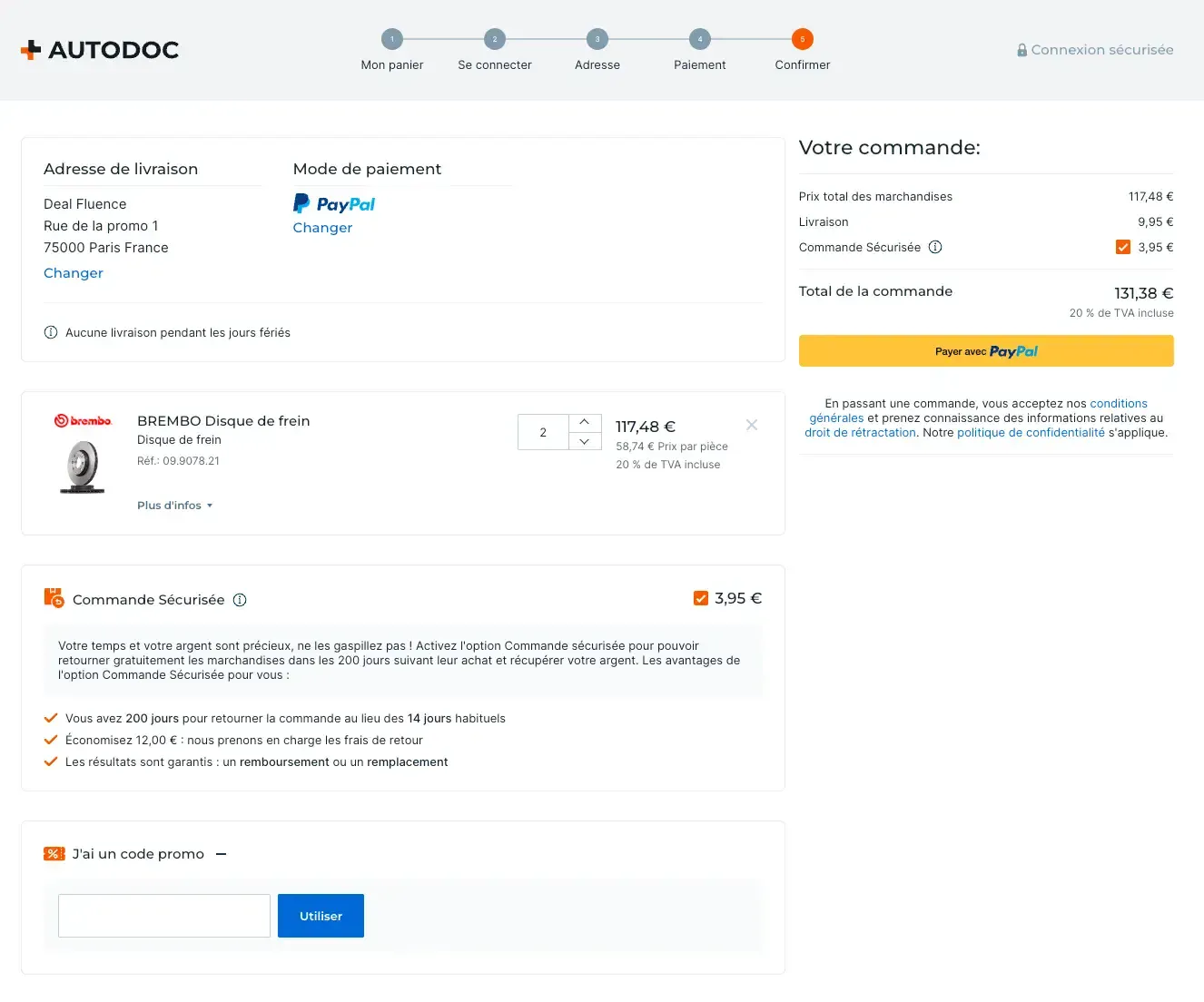Click the Livraison 9,95 € amount
The height and width of the screenshot is (1002, 1204).
point(1156,221)
